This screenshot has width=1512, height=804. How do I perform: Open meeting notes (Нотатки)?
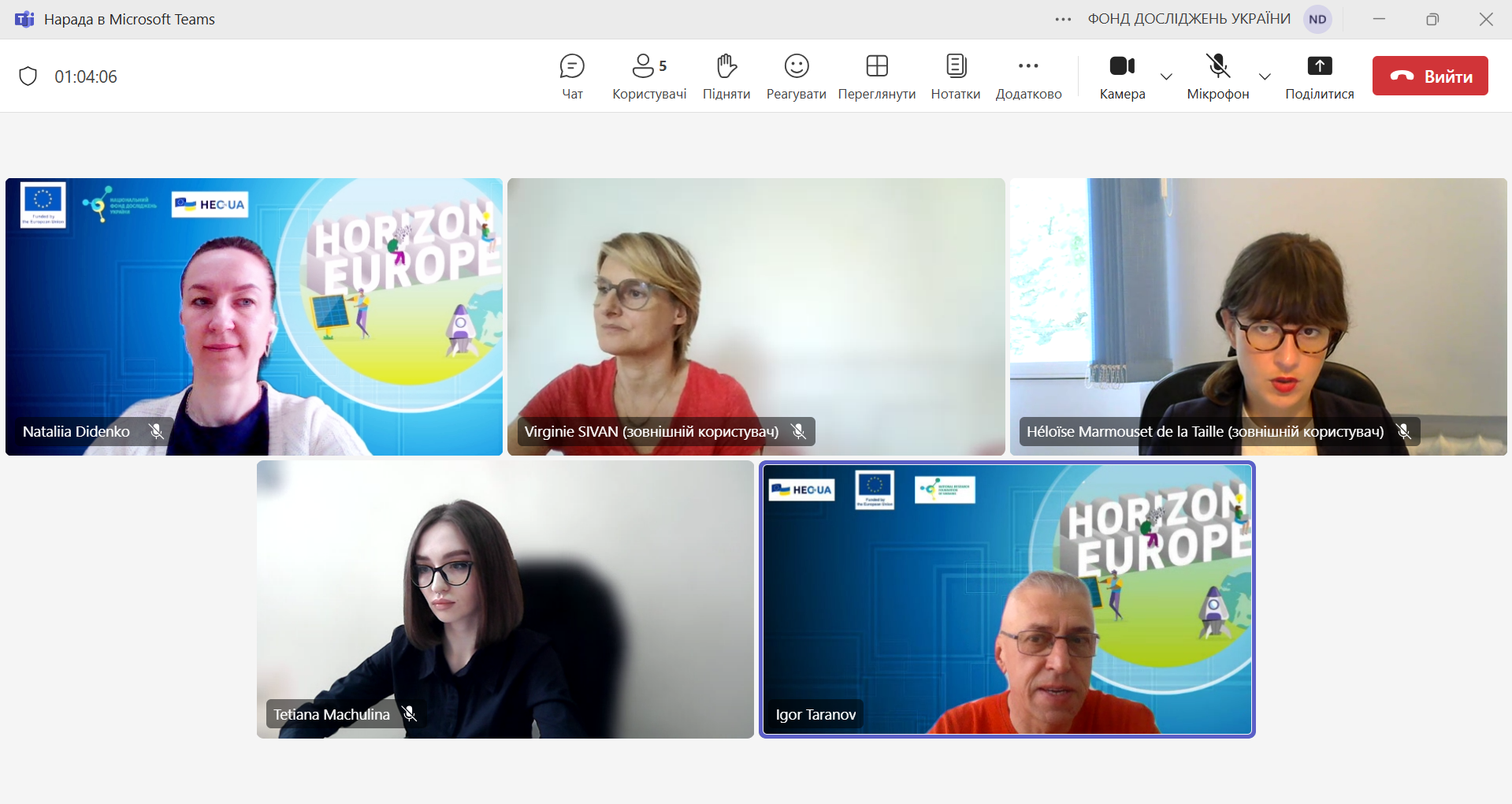pos(956,76)
